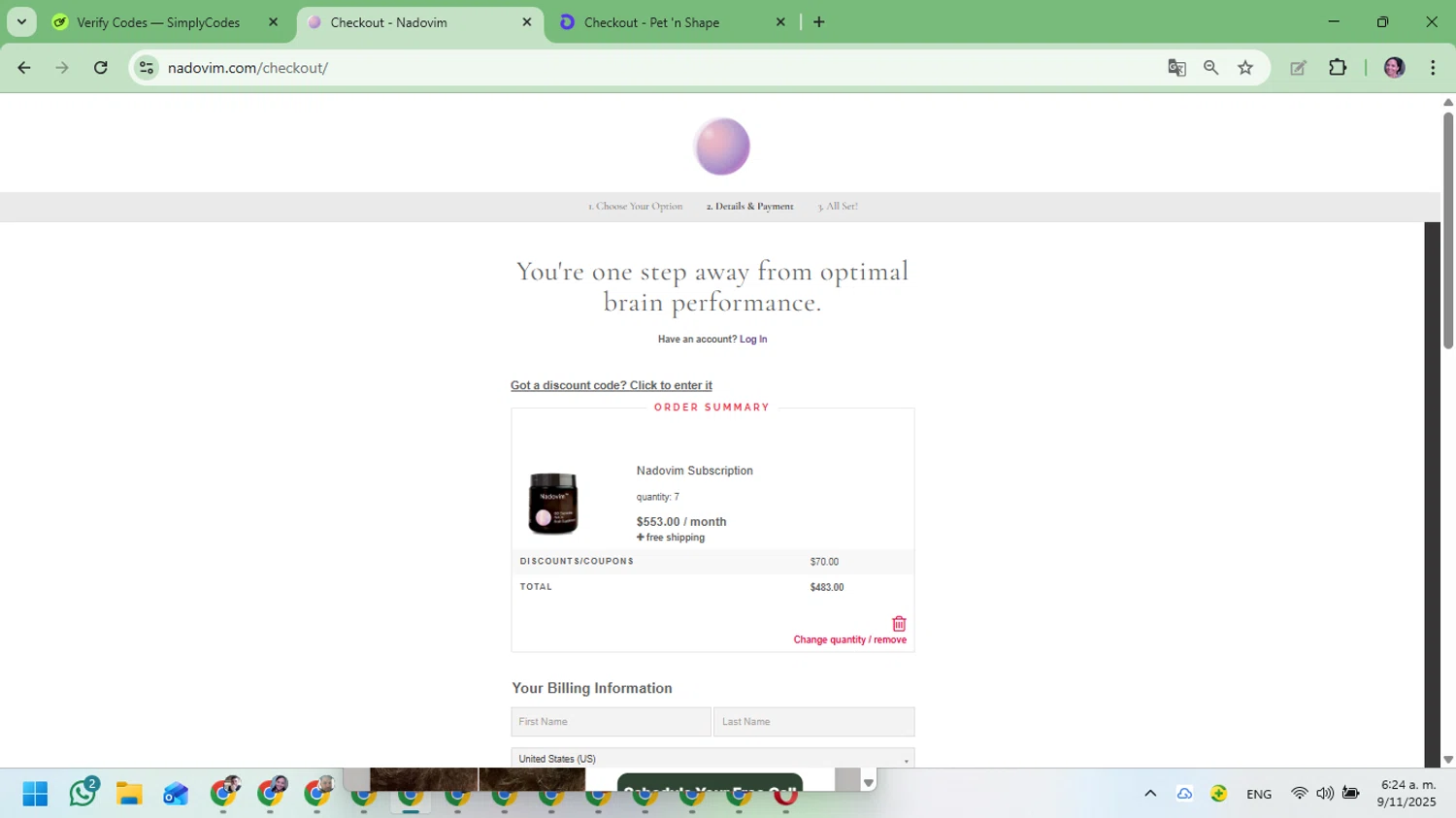Click the green tray icon next to OneDrive

pos(1218,794)
